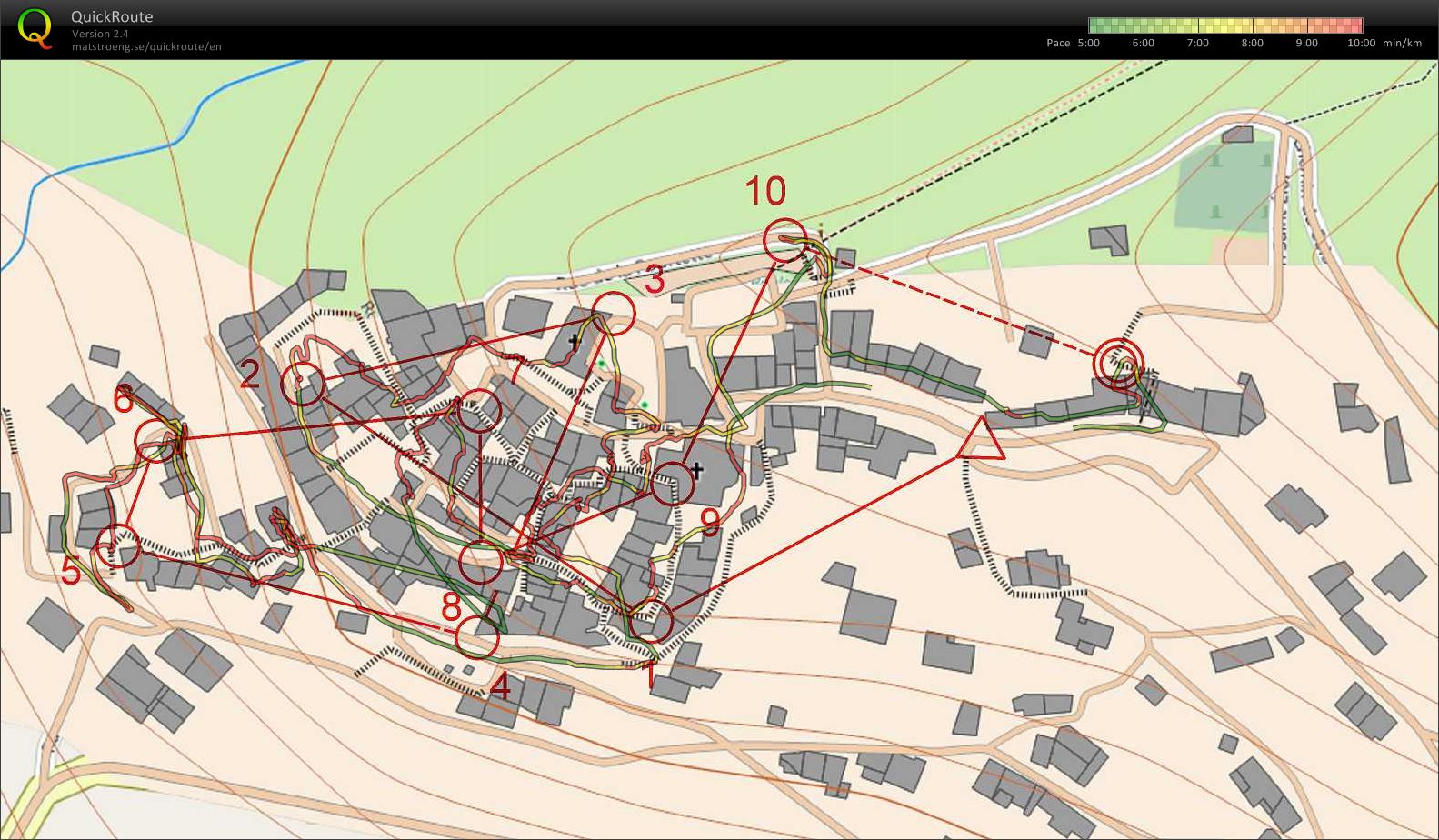Click the number label 4
The width and height of the screenshot is (1439, 840).
click(x=500, y=686)
